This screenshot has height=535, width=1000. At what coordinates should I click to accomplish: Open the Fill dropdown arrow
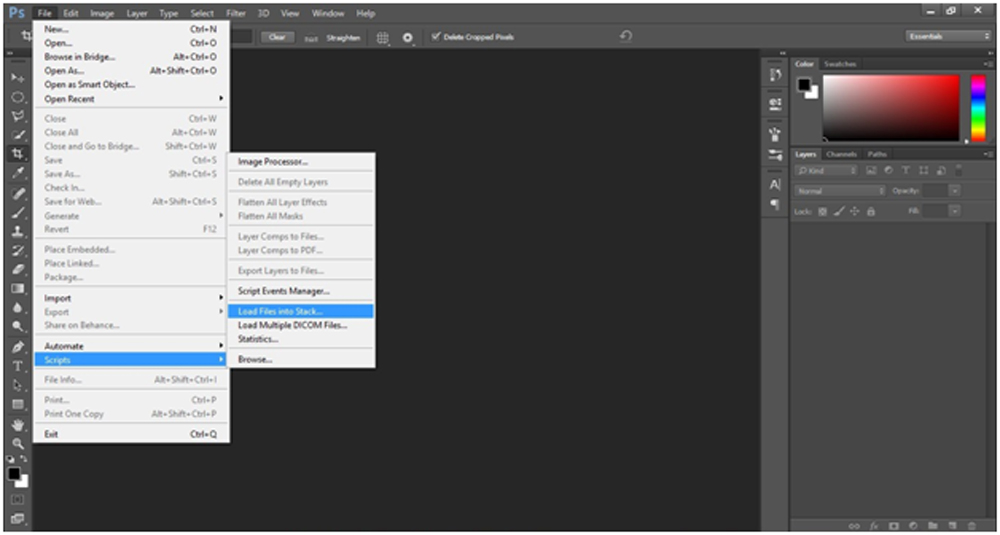[955, 211]
